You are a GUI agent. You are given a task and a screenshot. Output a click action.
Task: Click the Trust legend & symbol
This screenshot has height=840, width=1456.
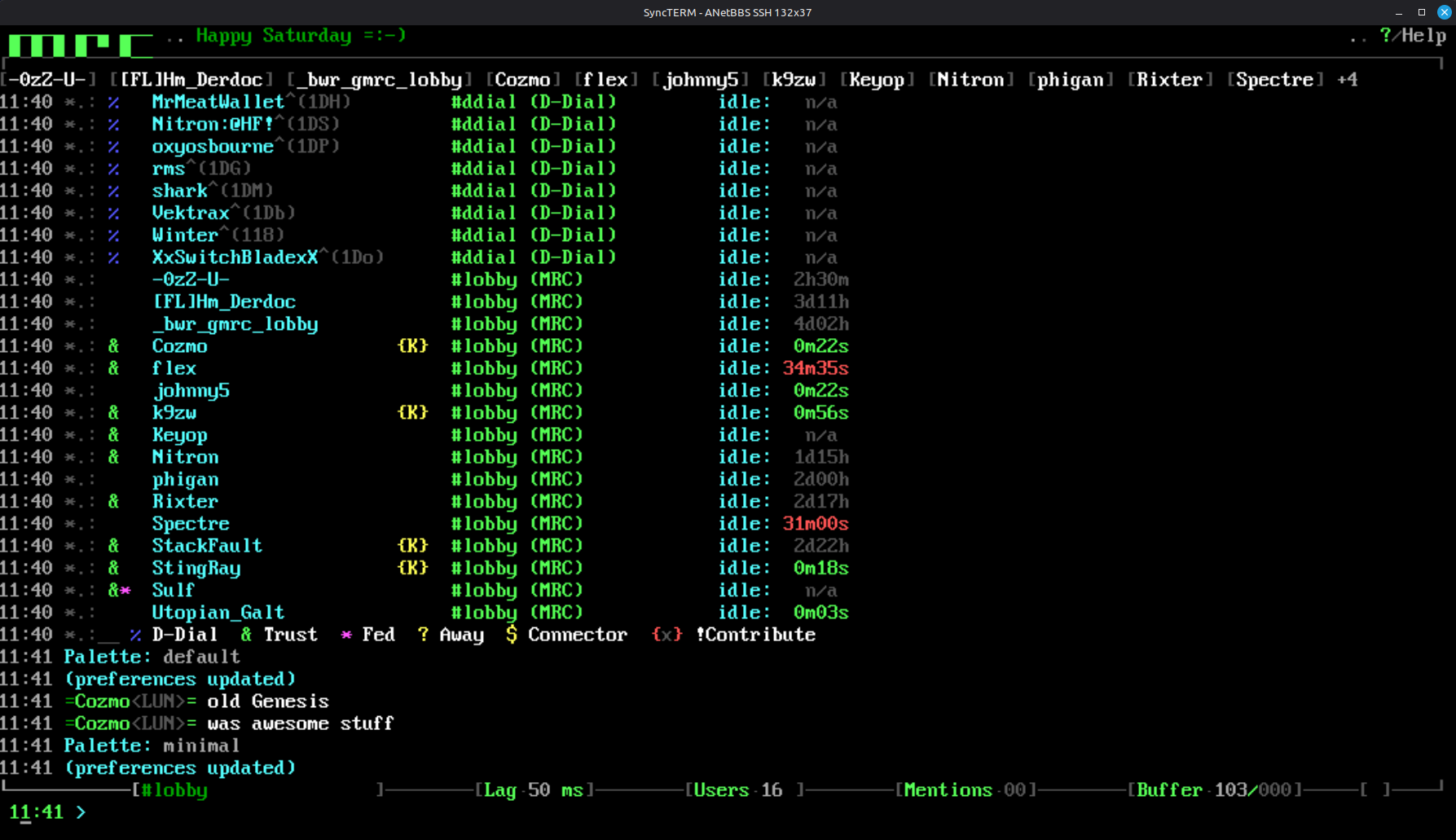click(246, 635)
